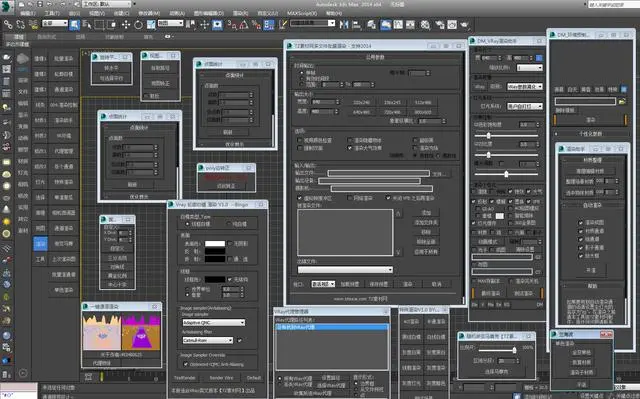Open the workspace dropdown in title bar

[107, 4]
